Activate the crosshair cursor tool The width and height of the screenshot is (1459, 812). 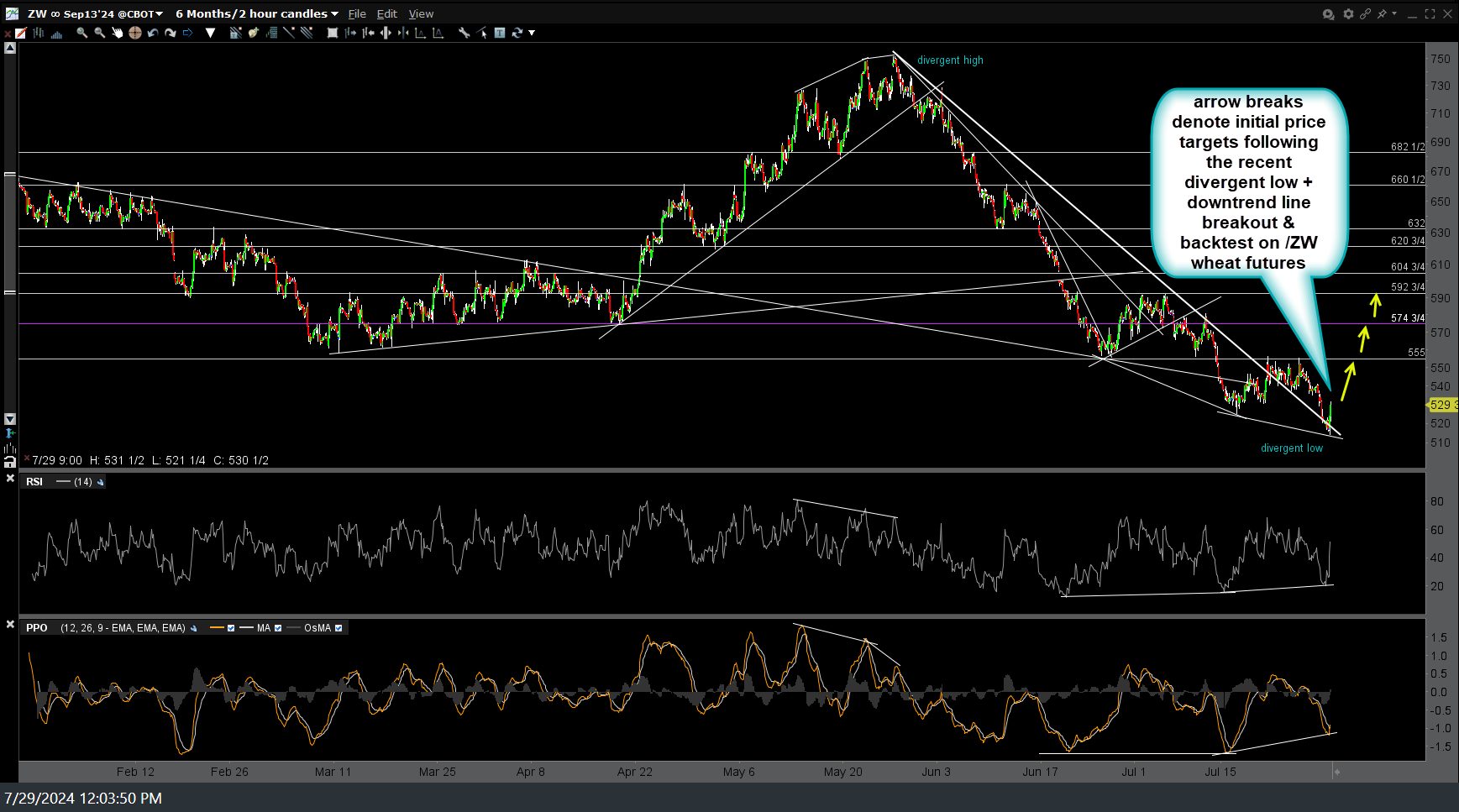[x=134, y=33]
